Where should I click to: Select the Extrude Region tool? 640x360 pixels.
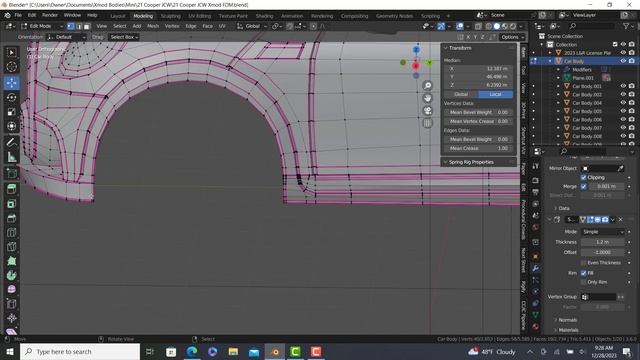click(11, 189)
